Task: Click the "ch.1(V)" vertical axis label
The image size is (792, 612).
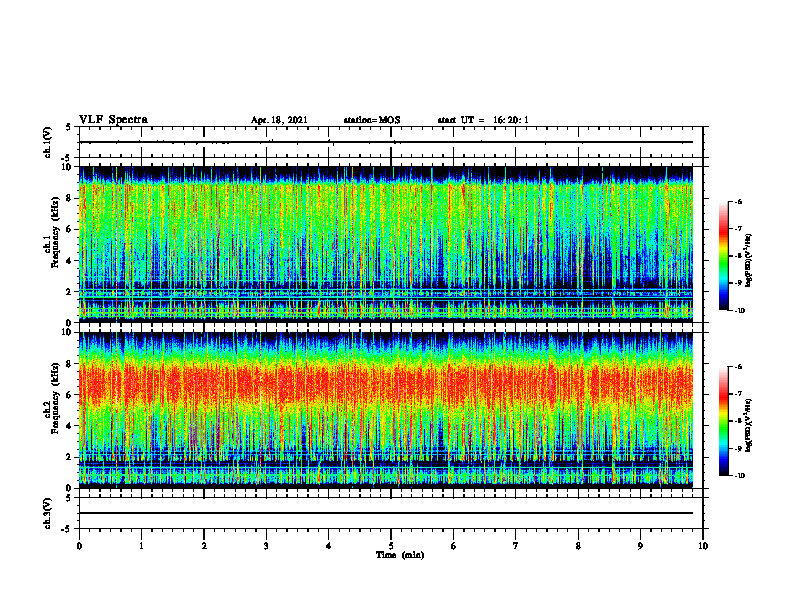Action: click(x=48, y=142)
